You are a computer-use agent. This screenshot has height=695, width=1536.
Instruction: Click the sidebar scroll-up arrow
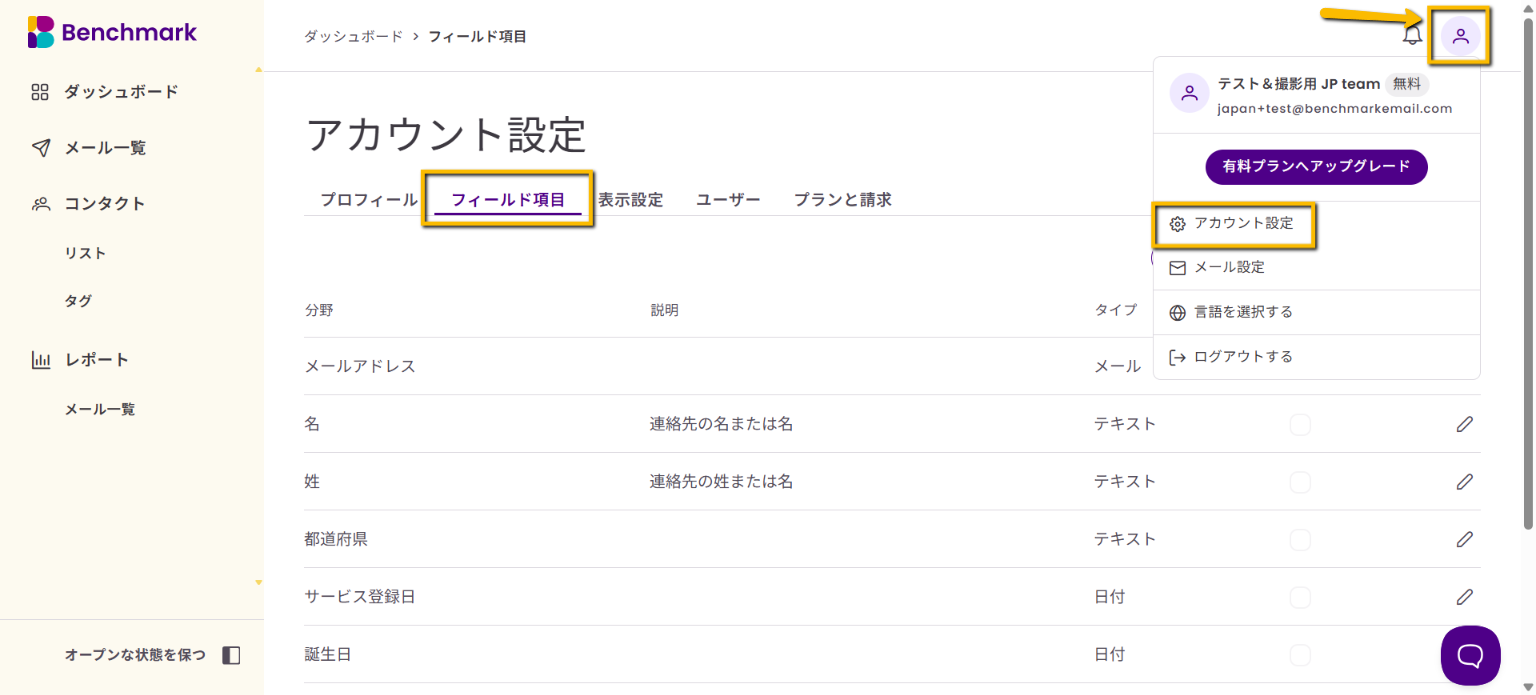(x=259, y=70)
